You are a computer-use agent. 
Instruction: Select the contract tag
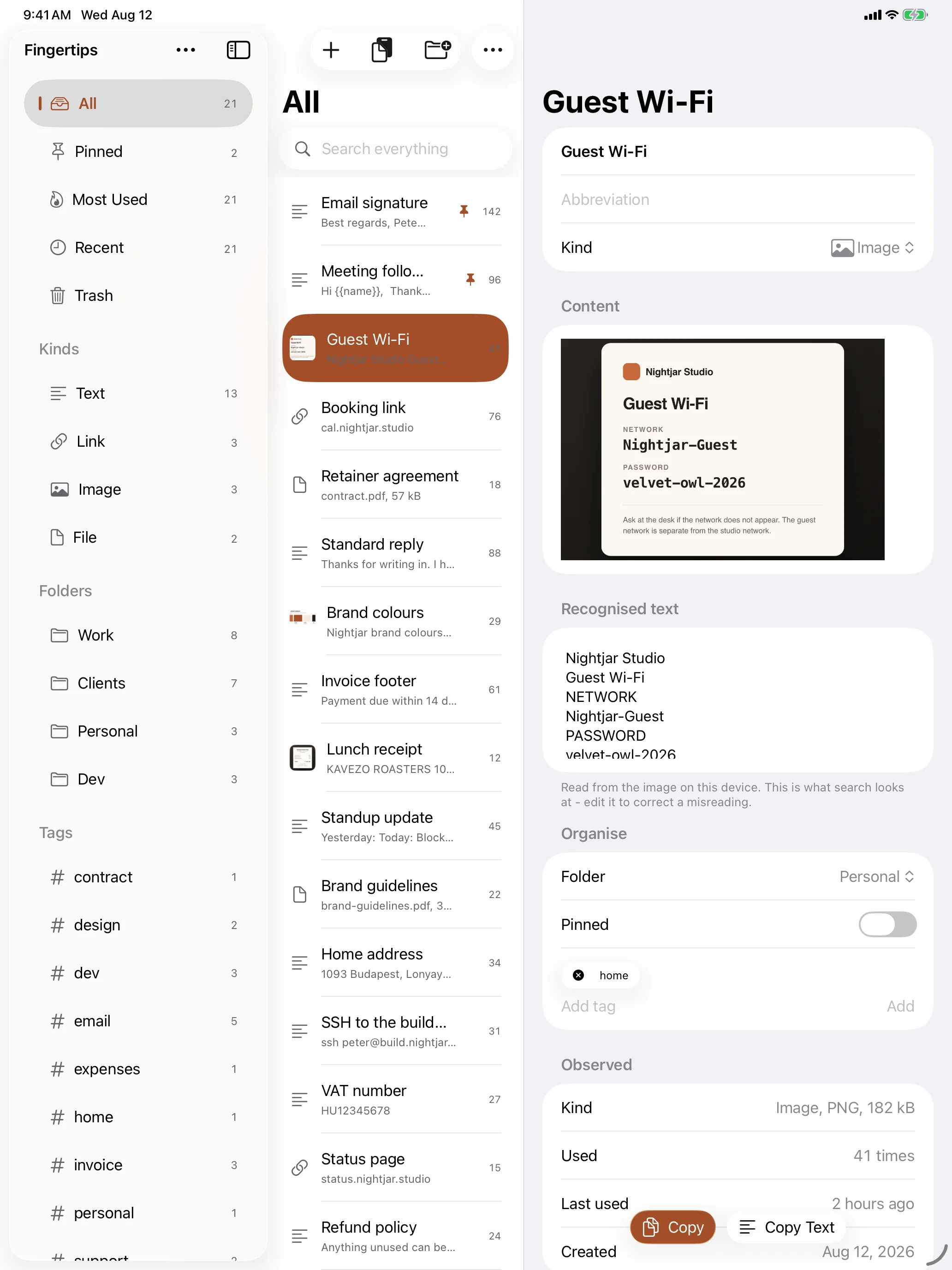tap(138, 877)
